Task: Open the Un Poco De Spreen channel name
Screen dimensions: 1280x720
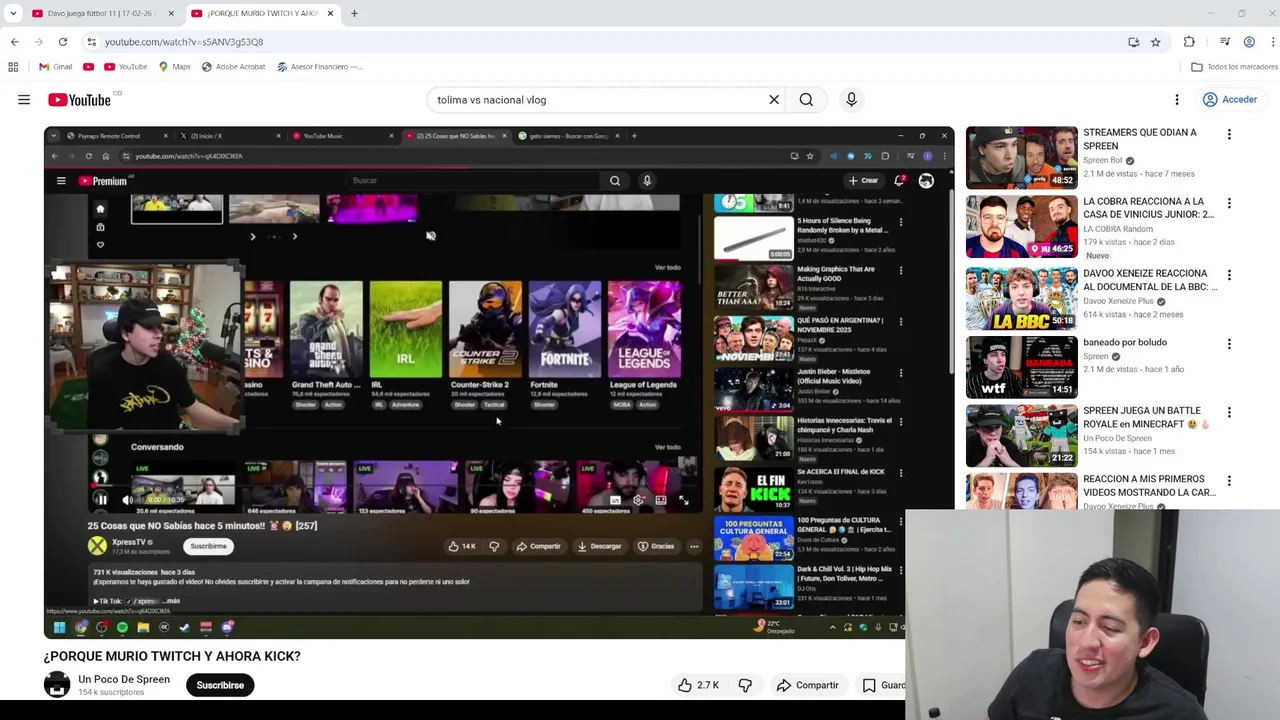Action: (x=124, y=679)
